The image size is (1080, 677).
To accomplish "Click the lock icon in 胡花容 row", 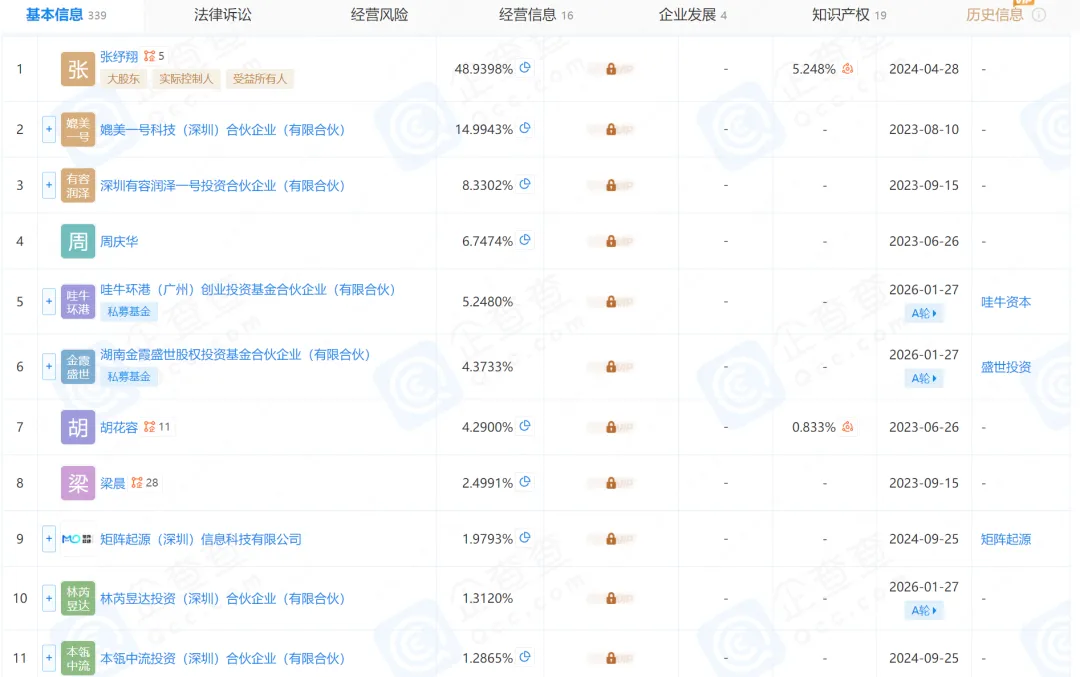I will 611,427.
